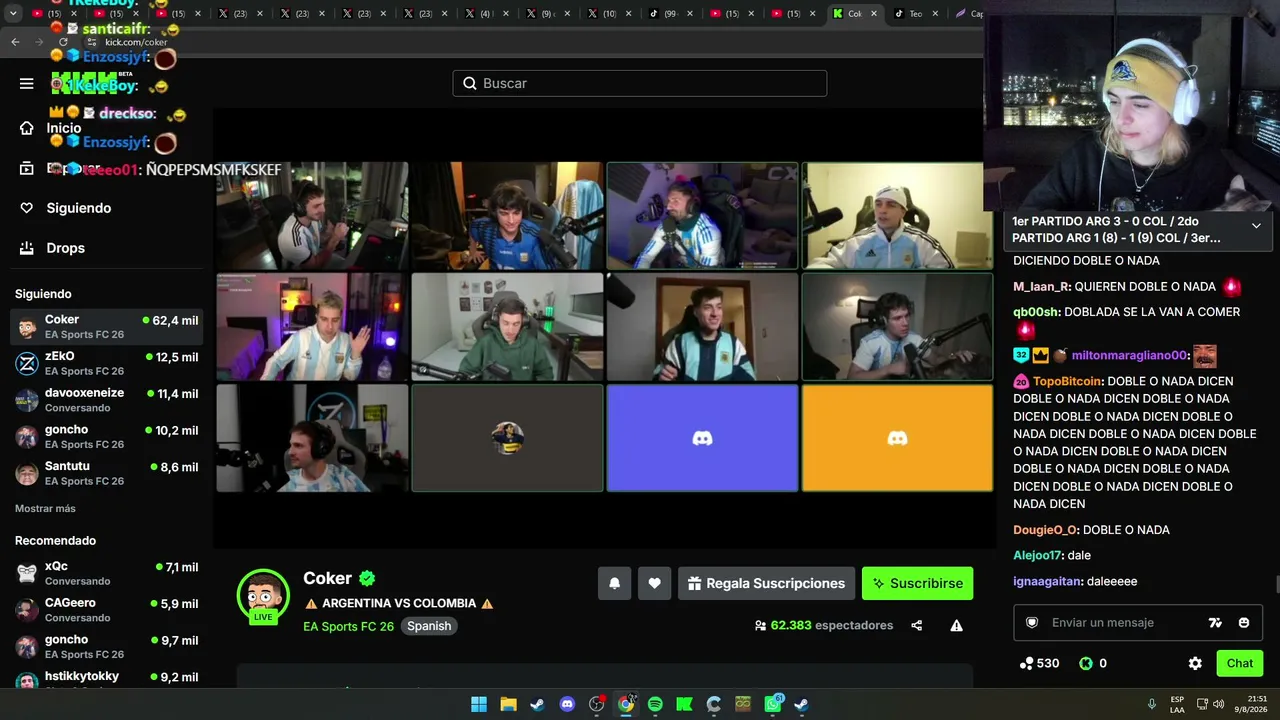
Task: Click the Suscribirse button
Action: coord(917,583)
